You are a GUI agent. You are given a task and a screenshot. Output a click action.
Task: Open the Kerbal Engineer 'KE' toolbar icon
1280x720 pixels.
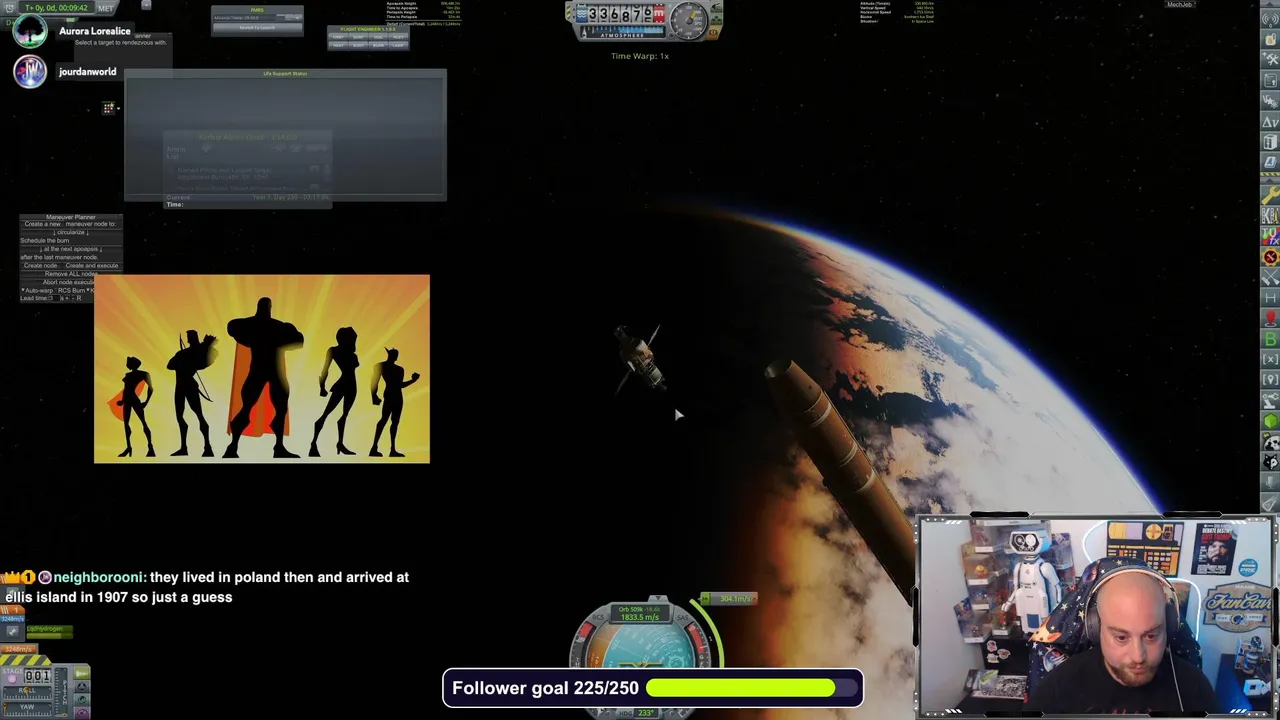1271,215
